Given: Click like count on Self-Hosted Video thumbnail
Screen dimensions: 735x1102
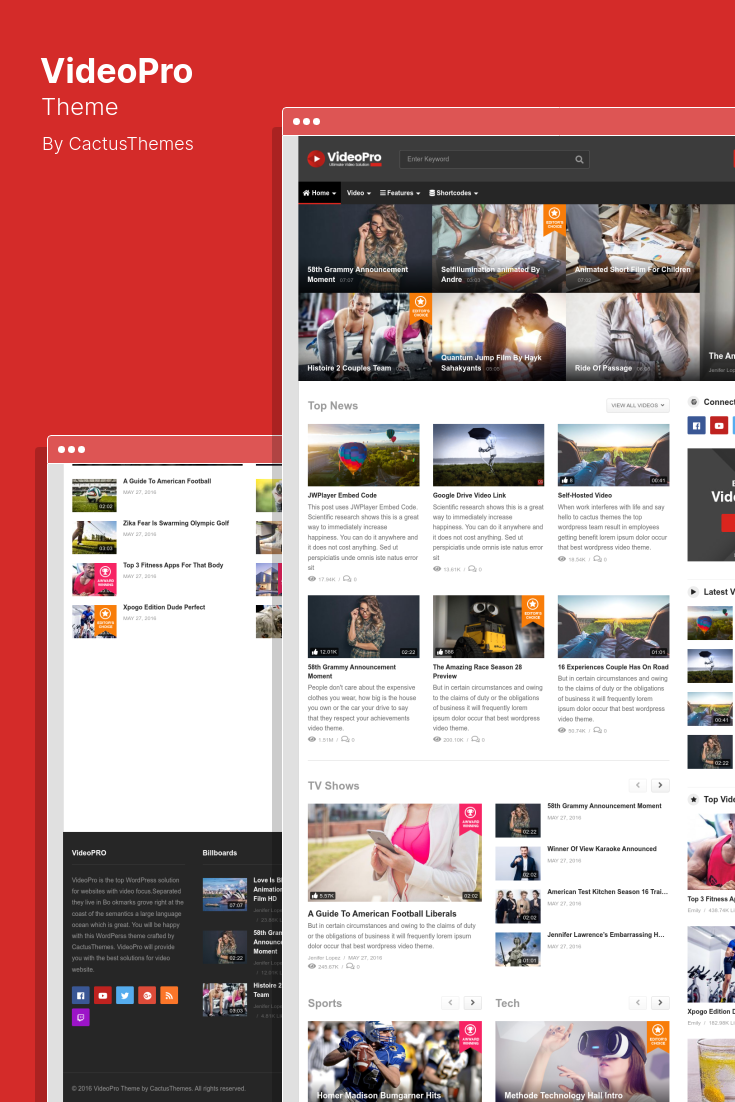Looking at the screenshot, I should 566,481.
